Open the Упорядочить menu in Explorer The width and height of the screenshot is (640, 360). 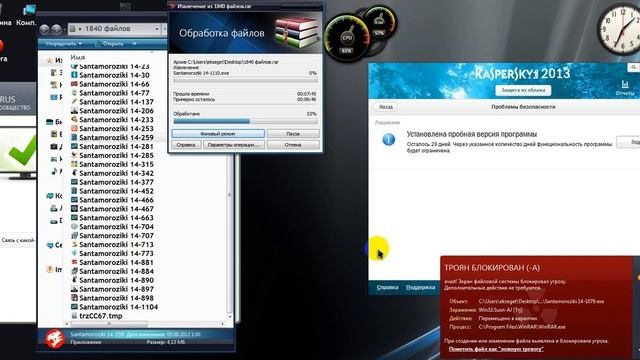(x=63, y=43)
